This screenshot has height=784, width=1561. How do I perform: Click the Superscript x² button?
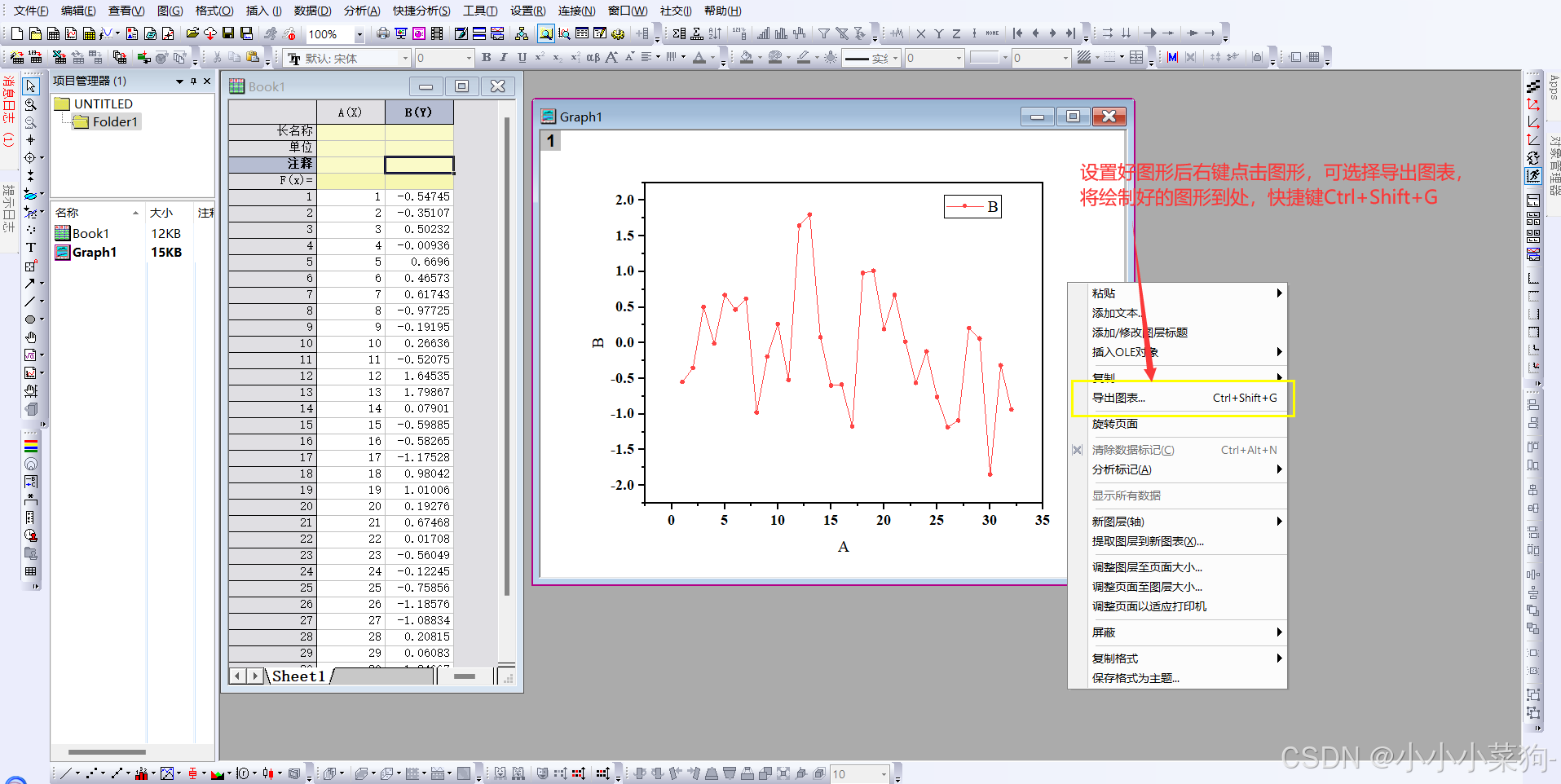(x=540, y=57)
